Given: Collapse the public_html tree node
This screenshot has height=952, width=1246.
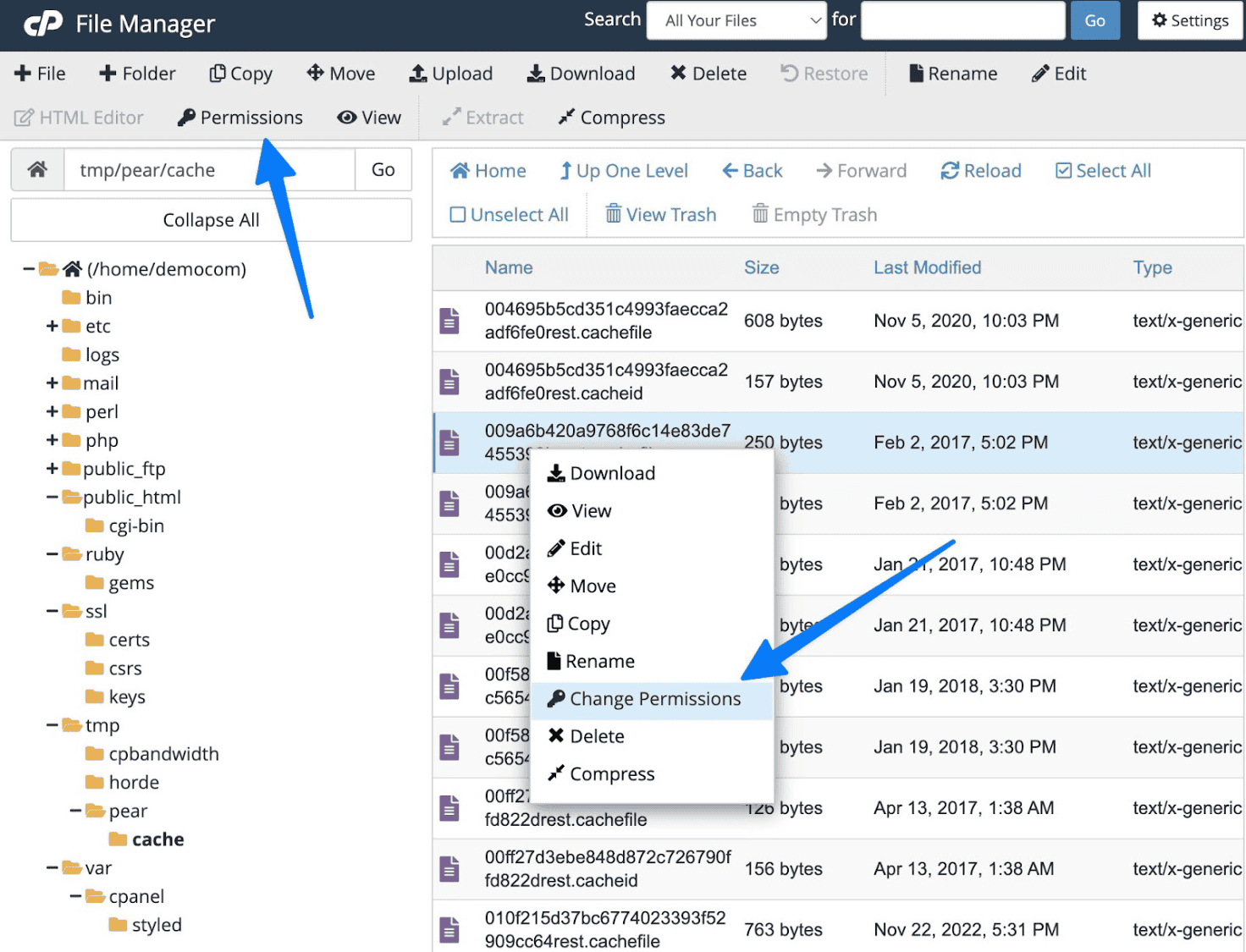Looking at the screenshot, I should (x=51, y=497).
